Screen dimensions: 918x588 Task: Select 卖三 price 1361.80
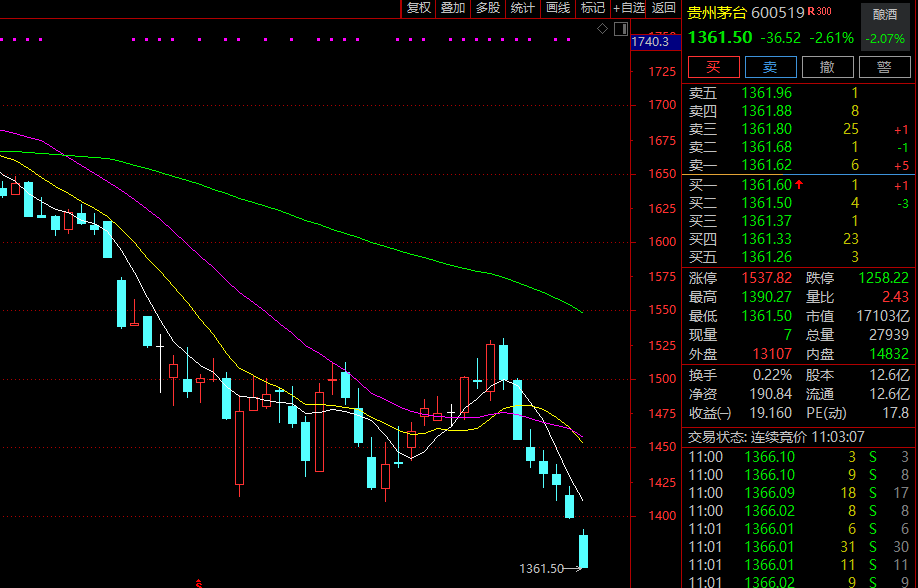766,129
